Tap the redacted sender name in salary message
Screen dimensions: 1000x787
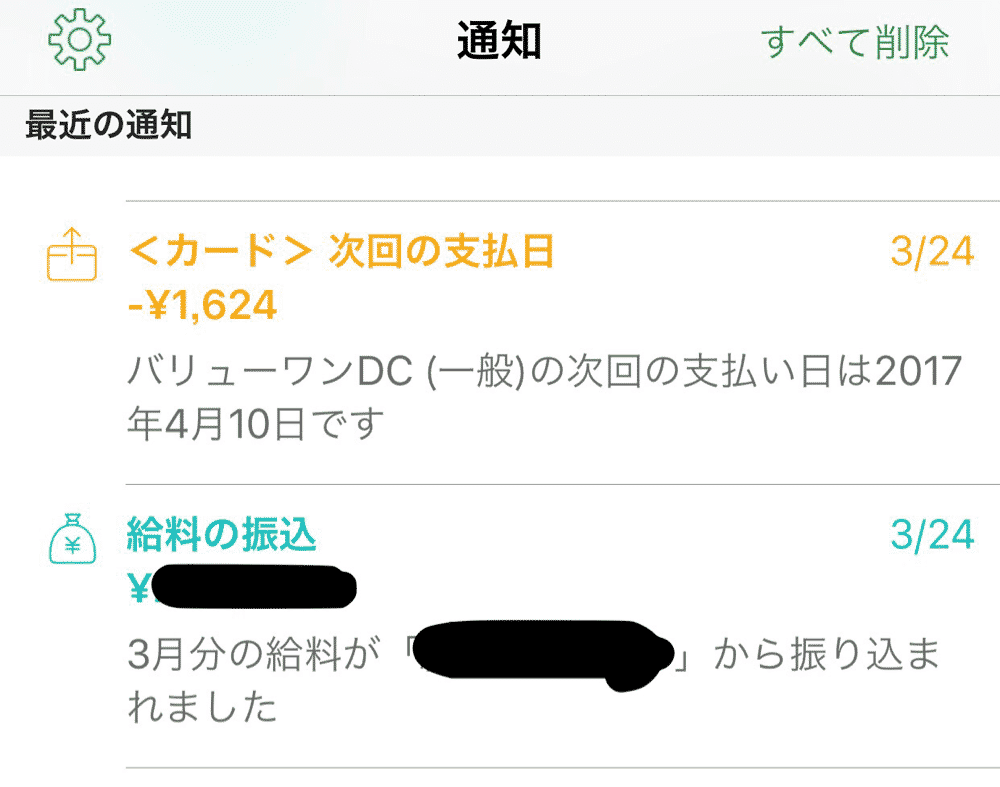point(543,656)
